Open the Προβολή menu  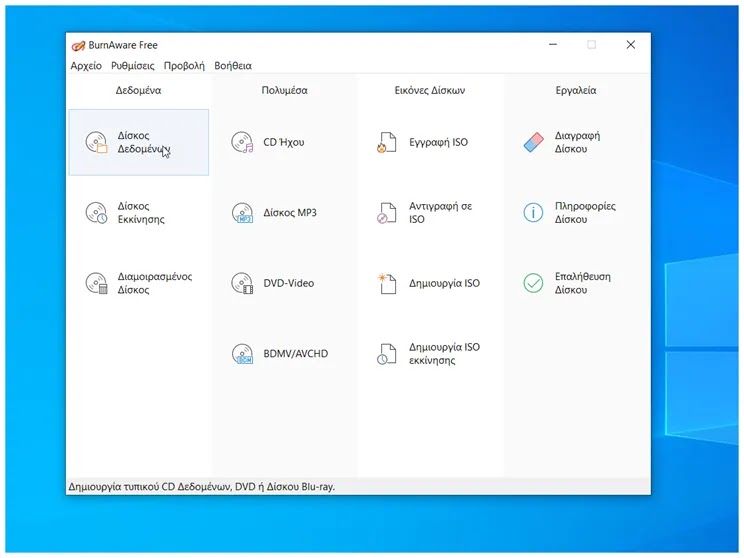coord(184,66)
